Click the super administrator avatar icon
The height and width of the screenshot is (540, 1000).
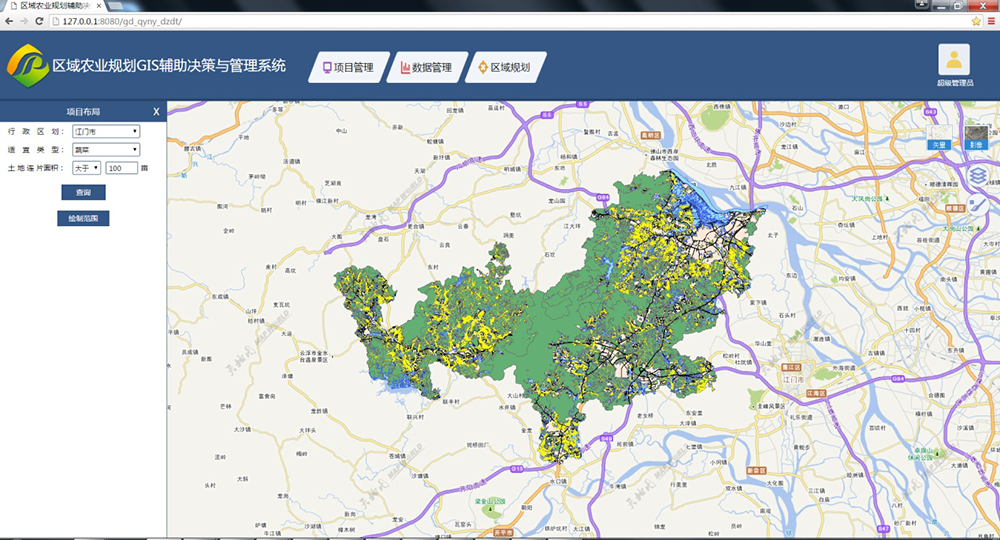point(954,60)
